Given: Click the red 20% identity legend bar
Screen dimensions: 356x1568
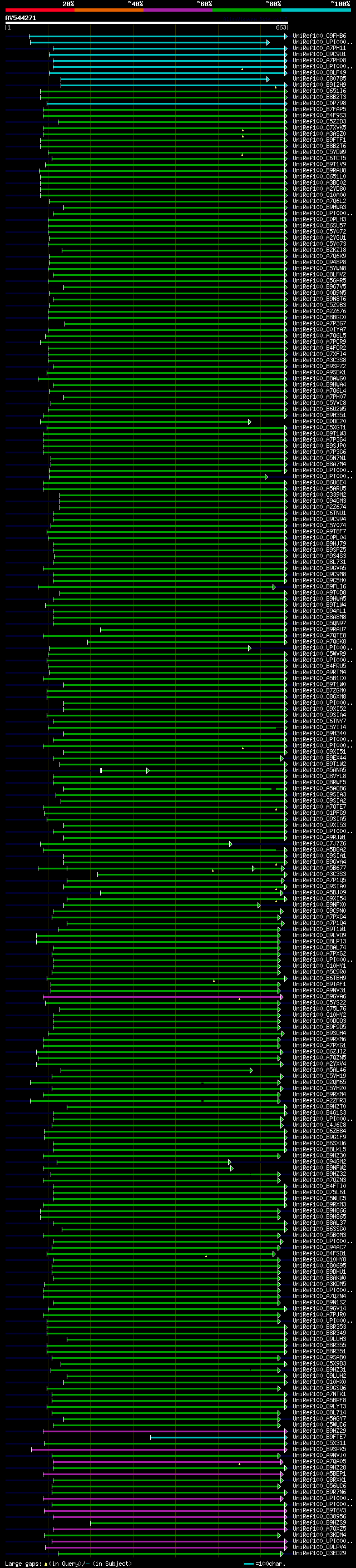Looking at the screenshot, I should coord(39,11).
